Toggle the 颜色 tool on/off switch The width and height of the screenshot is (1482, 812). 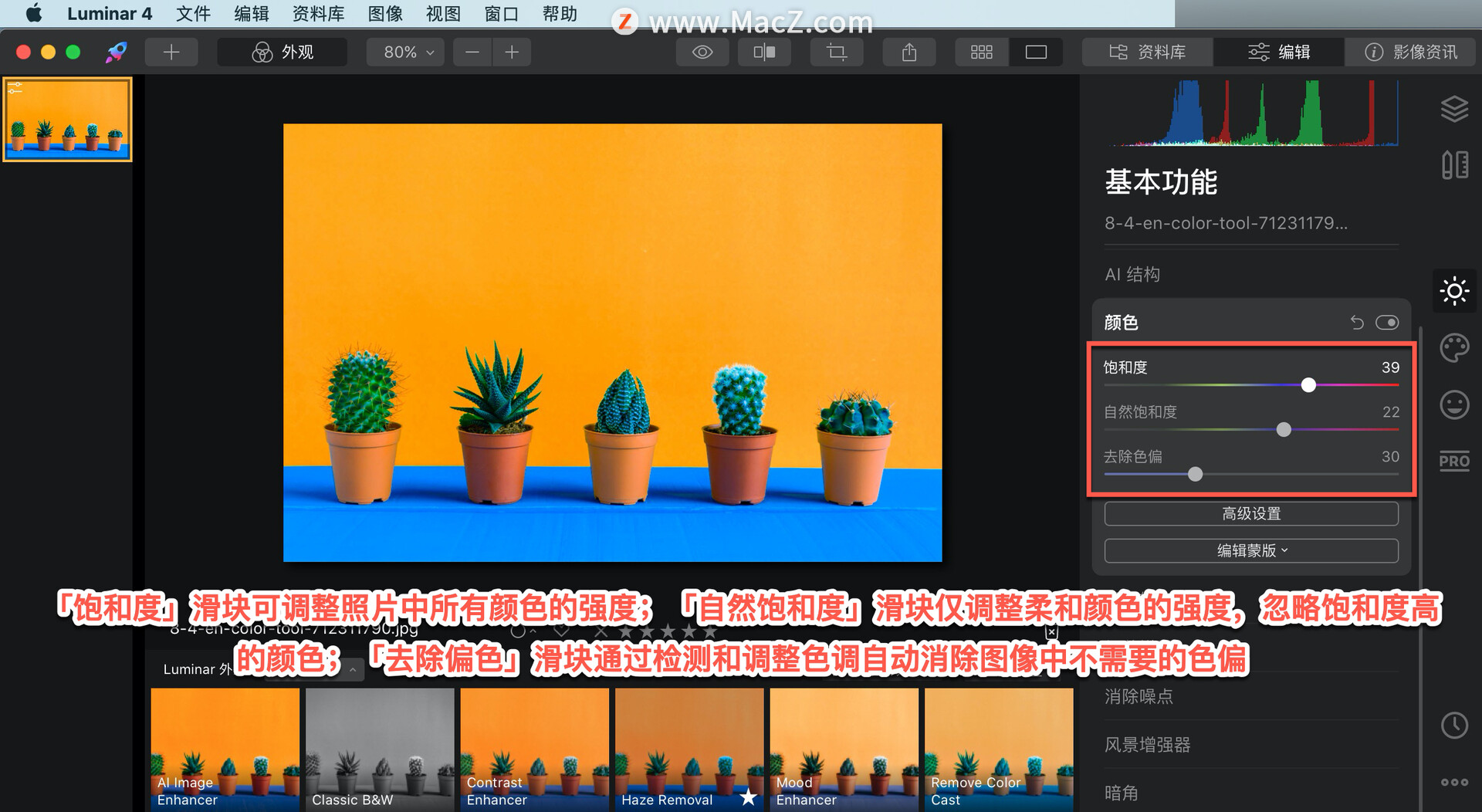(x=1387, y=323)
